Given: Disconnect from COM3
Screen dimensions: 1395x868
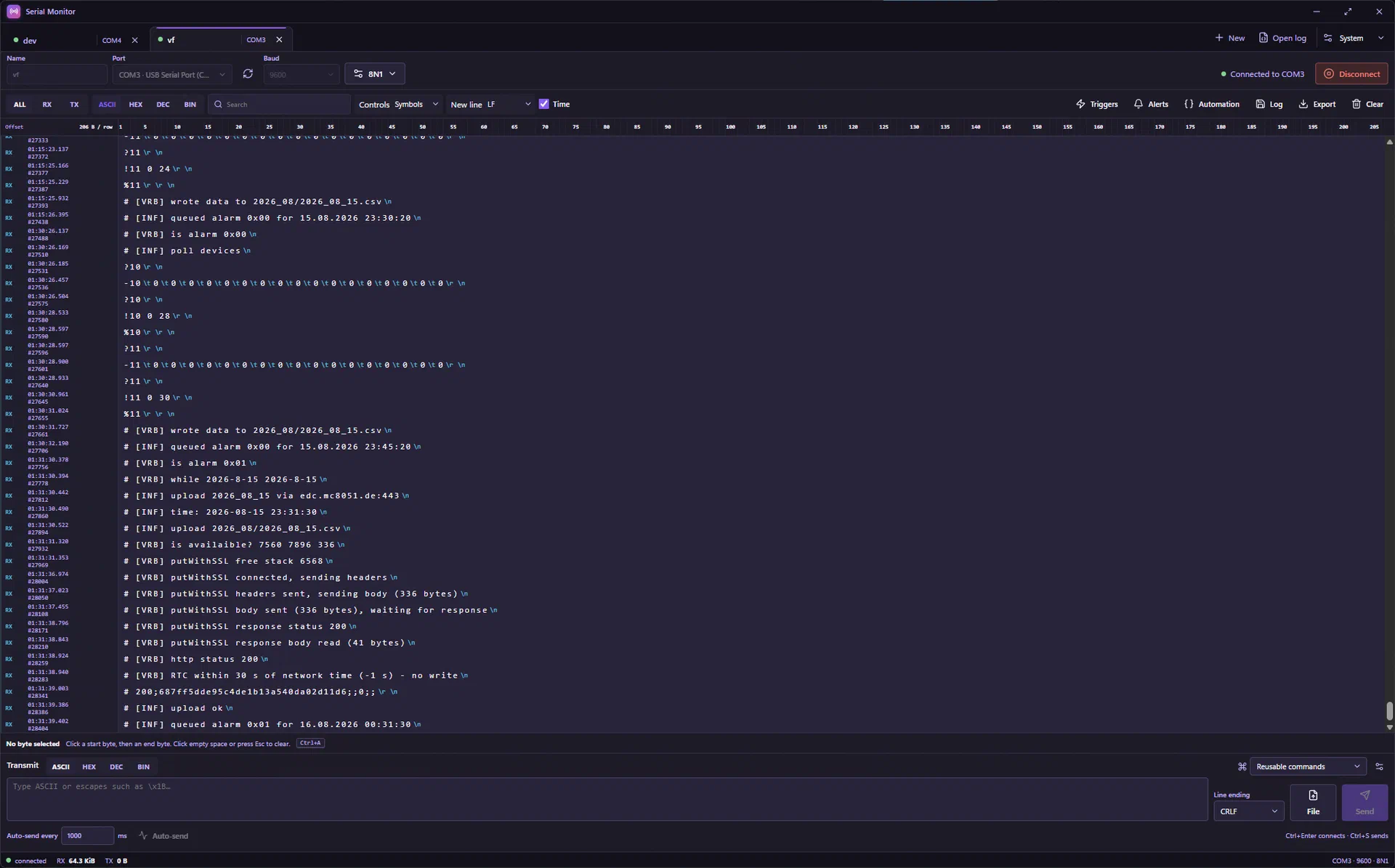Looking at the screenshot, I should click(x=1351, y=74).
